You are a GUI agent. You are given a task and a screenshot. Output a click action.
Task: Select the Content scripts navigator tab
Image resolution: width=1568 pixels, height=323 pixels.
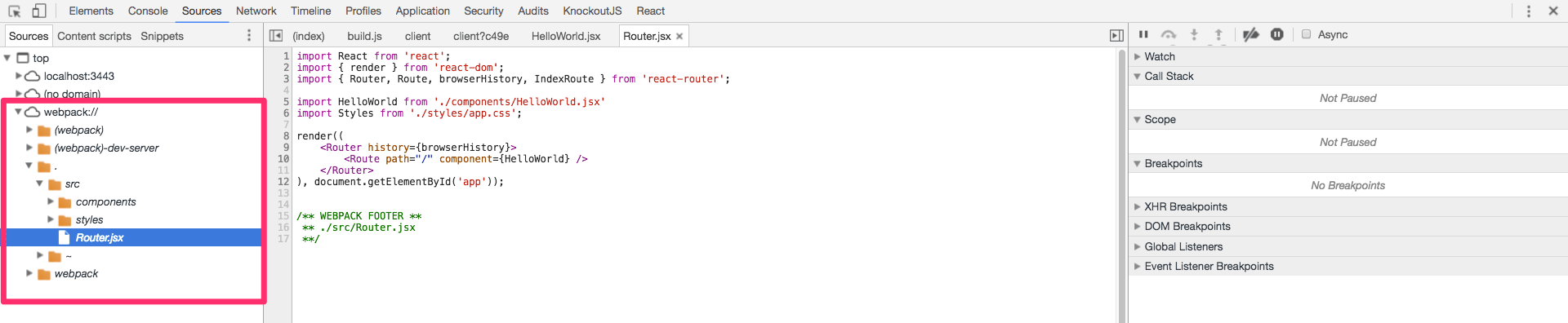coord(94,36)
